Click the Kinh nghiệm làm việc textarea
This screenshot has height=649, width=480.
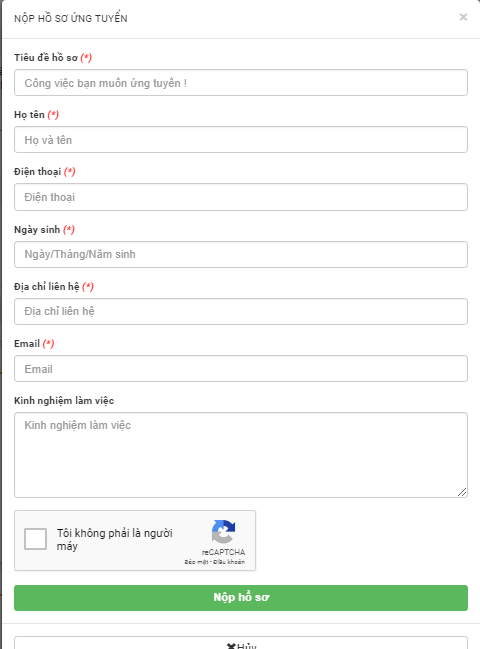pos(241,455)
